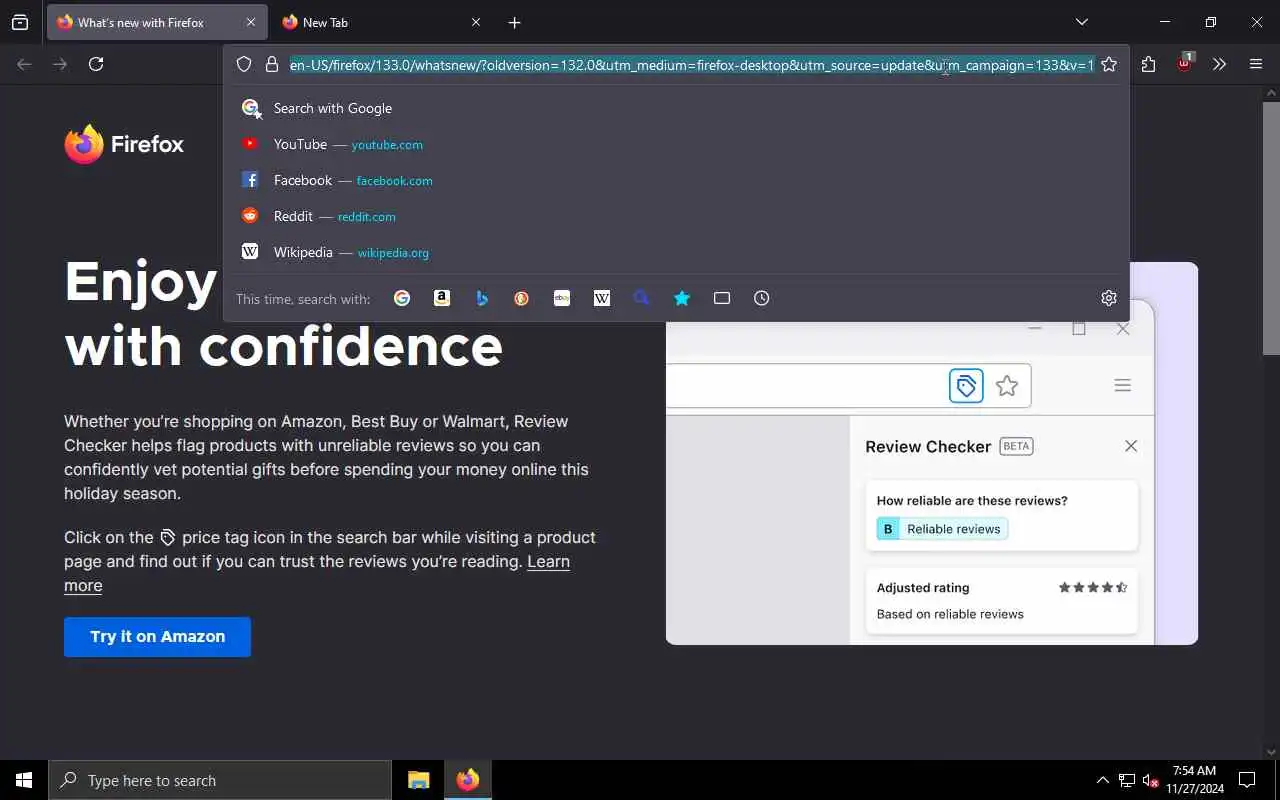Click the Firefox logo on page

124,144
